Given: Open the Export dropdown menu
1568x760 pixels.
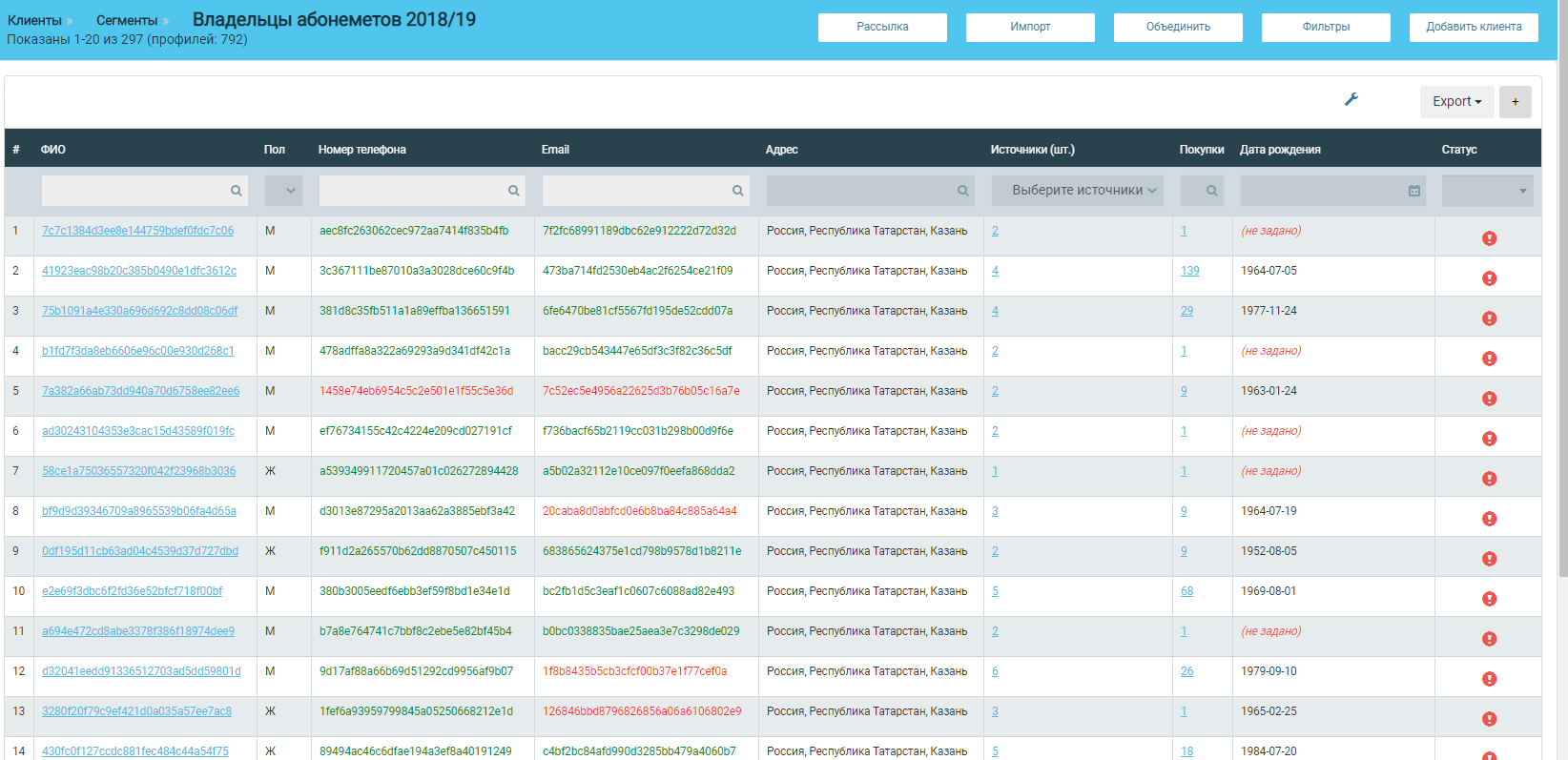Looking at the screenshot, I should tap(1456, 102).
